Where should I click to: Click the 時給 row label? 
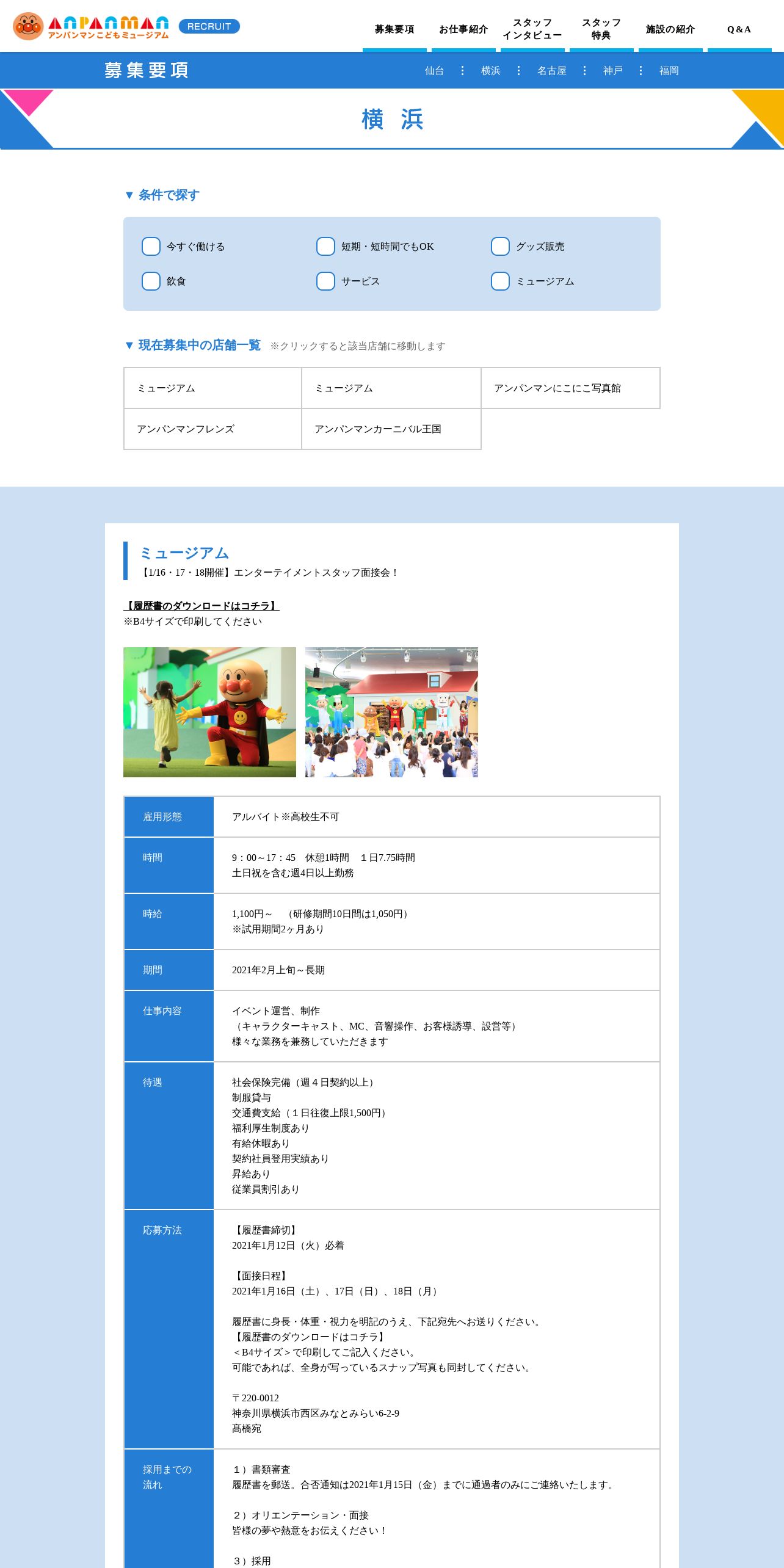[169, 921]
